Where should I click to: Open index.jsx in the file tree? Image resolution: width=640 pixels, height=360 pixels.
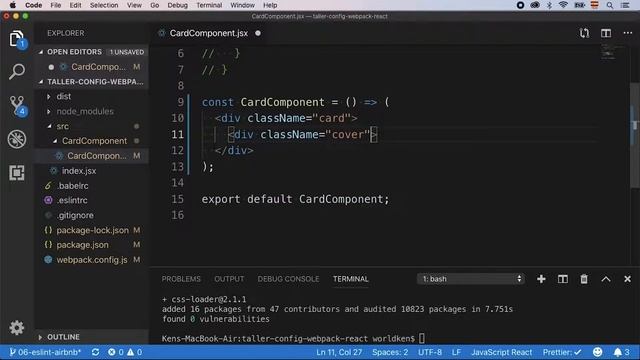[x=79, y=171]
